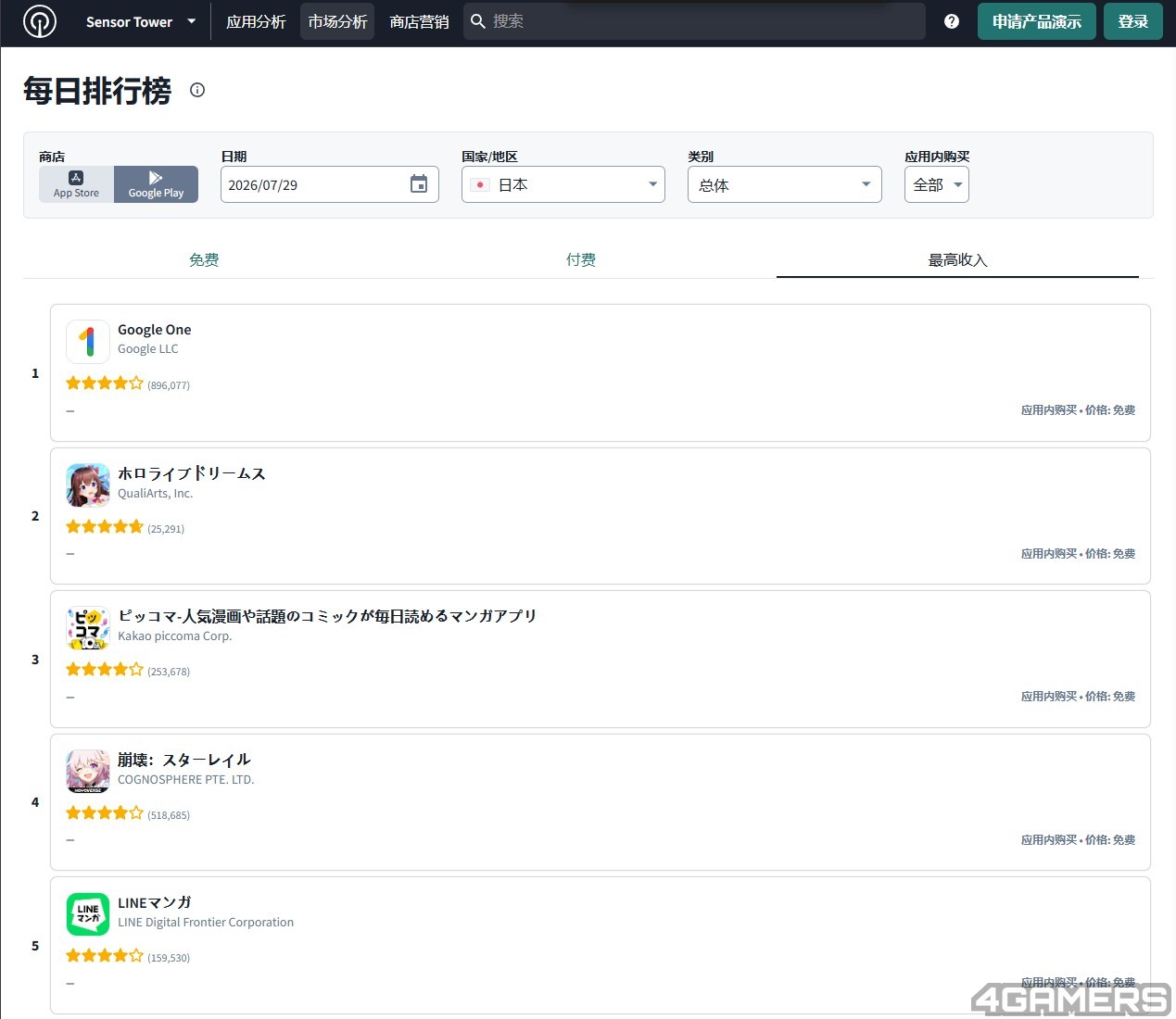Open the 应用分析 menu
Screen dimensions: 1176x1019
coord(256,21)
